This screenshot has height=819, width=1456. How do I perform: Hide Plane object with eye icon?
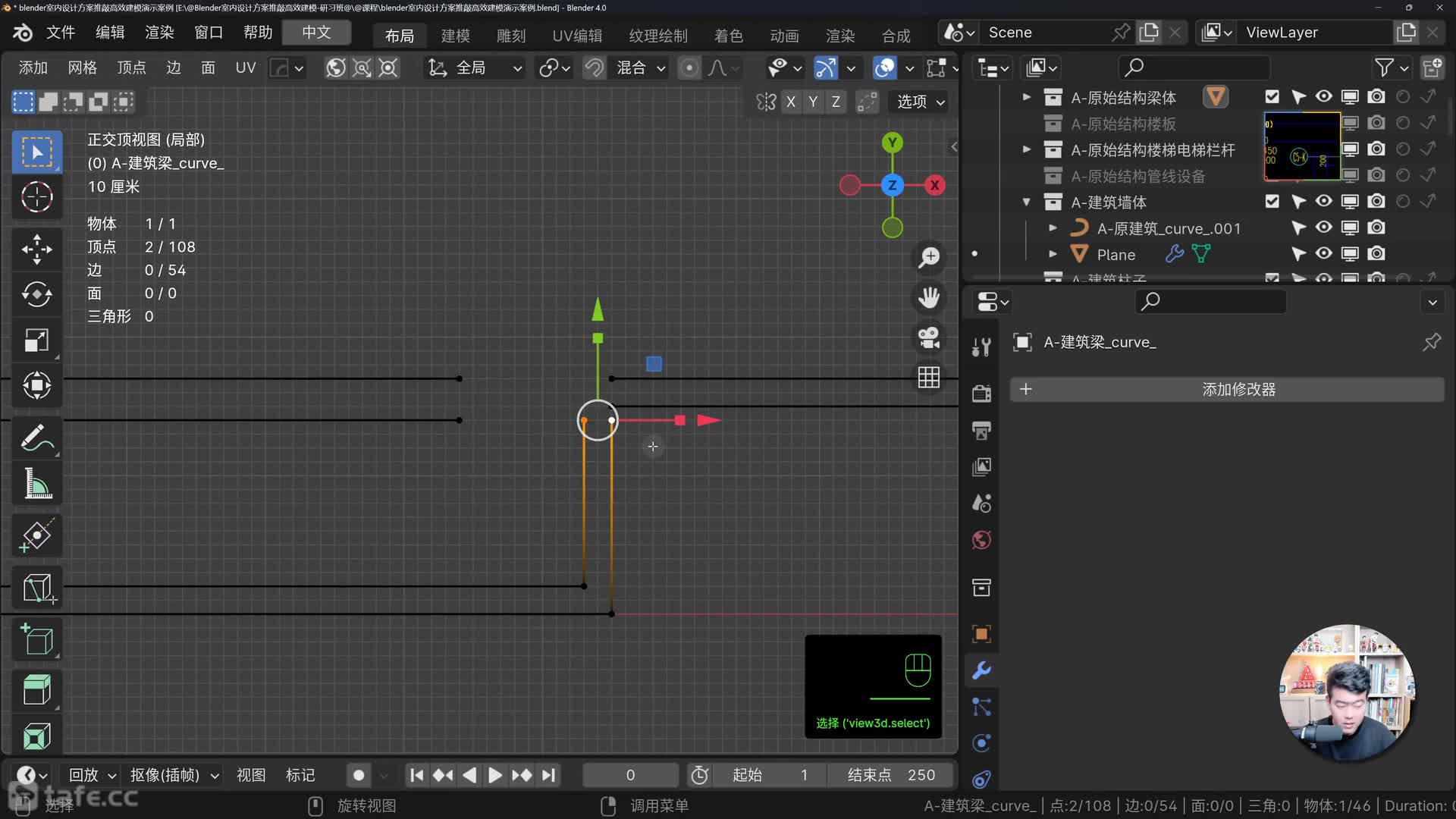[x=1323, y=254]
